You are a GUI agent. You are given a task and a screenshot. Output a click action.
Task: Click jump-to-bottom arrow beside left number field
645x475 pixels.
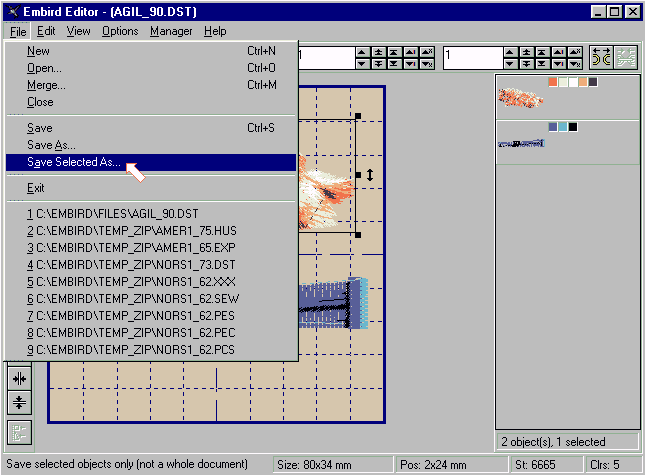click(394, 63)
